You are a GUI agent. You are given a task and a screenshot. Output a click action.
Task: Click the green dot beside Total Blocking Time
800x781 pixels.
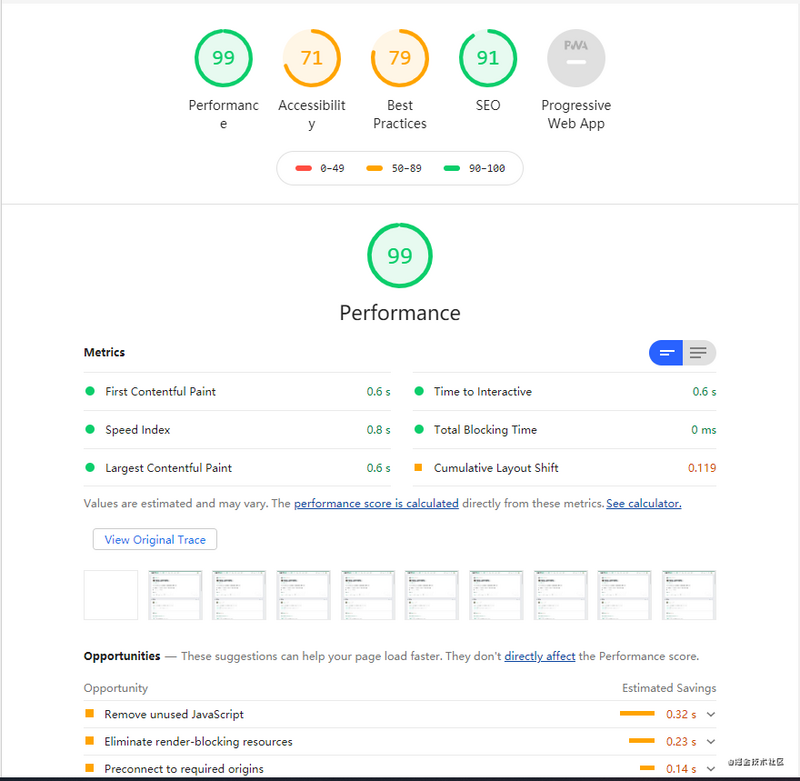click(x=419, y=429)
